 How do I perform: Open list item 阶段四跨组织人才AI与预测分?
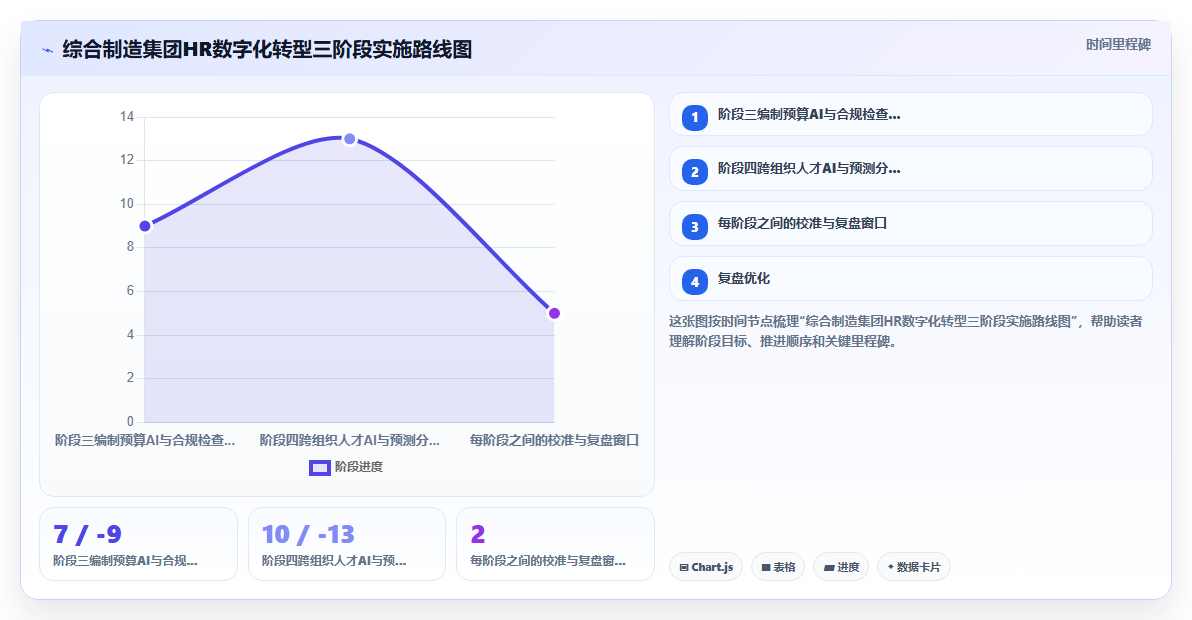point(911,169)
